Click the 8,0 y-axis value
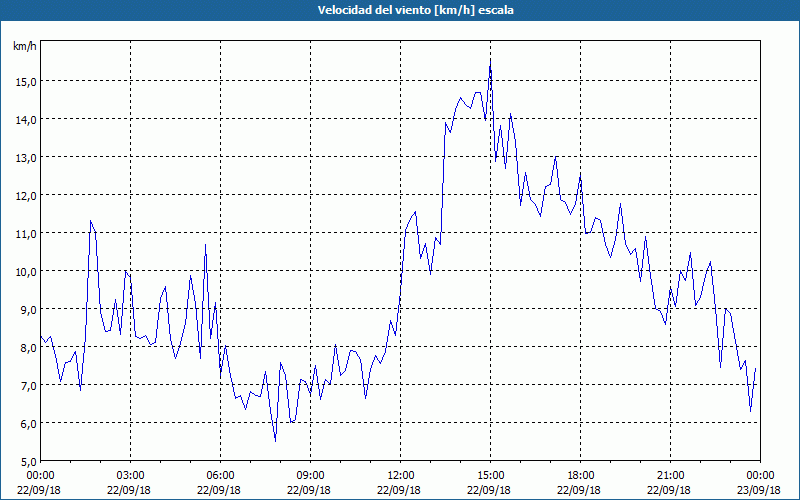 (28, 347)
